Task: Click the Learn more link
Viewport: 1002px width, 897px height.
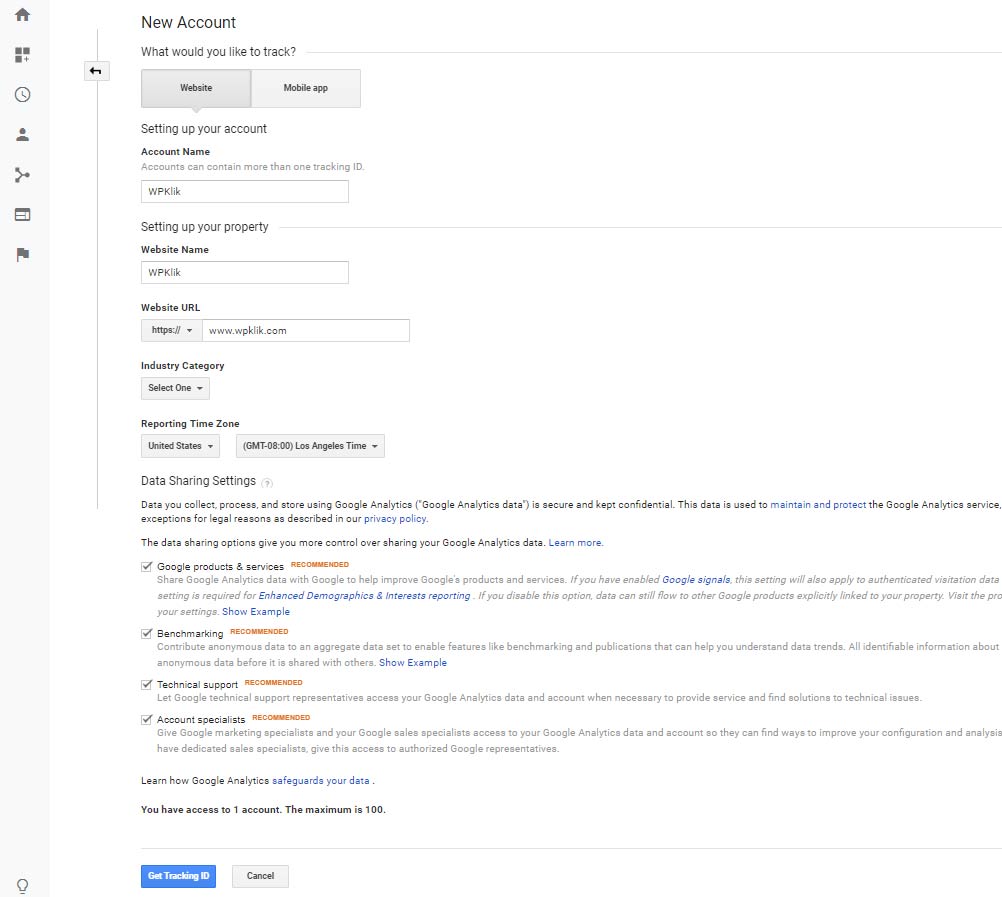Action: coord(575,543)
